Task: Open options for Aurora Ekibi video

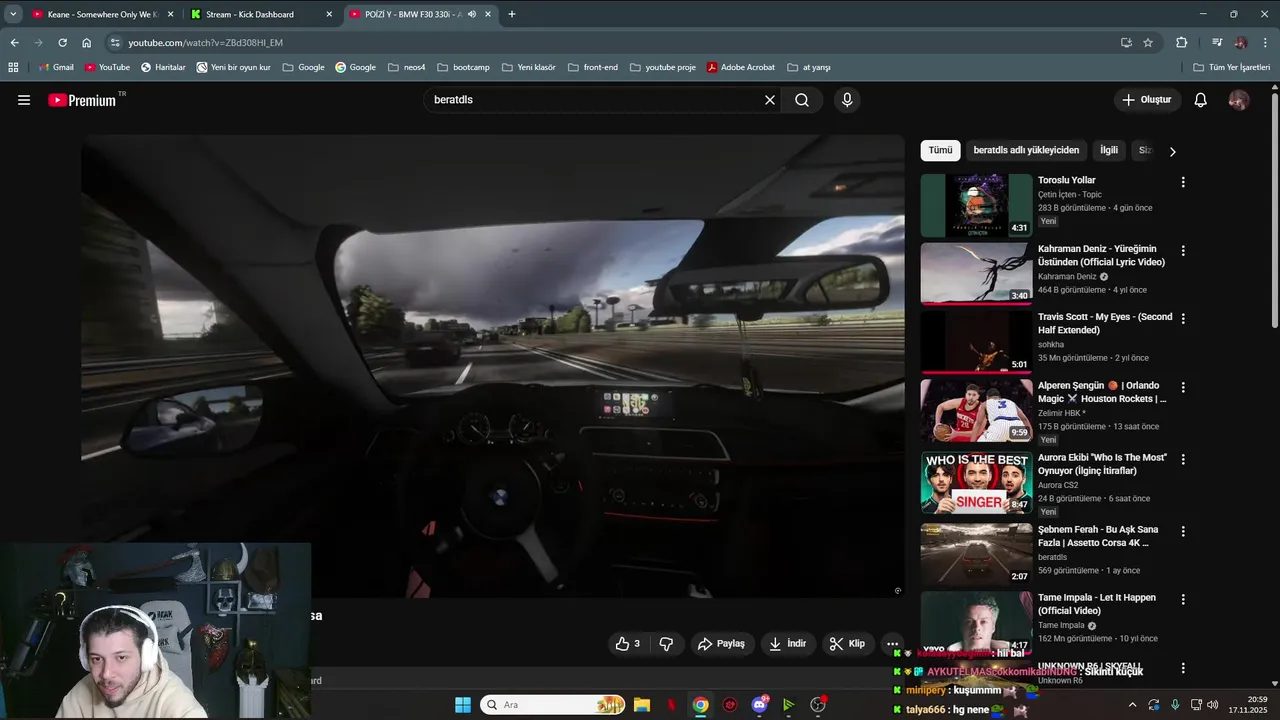Action: click(1183, 459)
